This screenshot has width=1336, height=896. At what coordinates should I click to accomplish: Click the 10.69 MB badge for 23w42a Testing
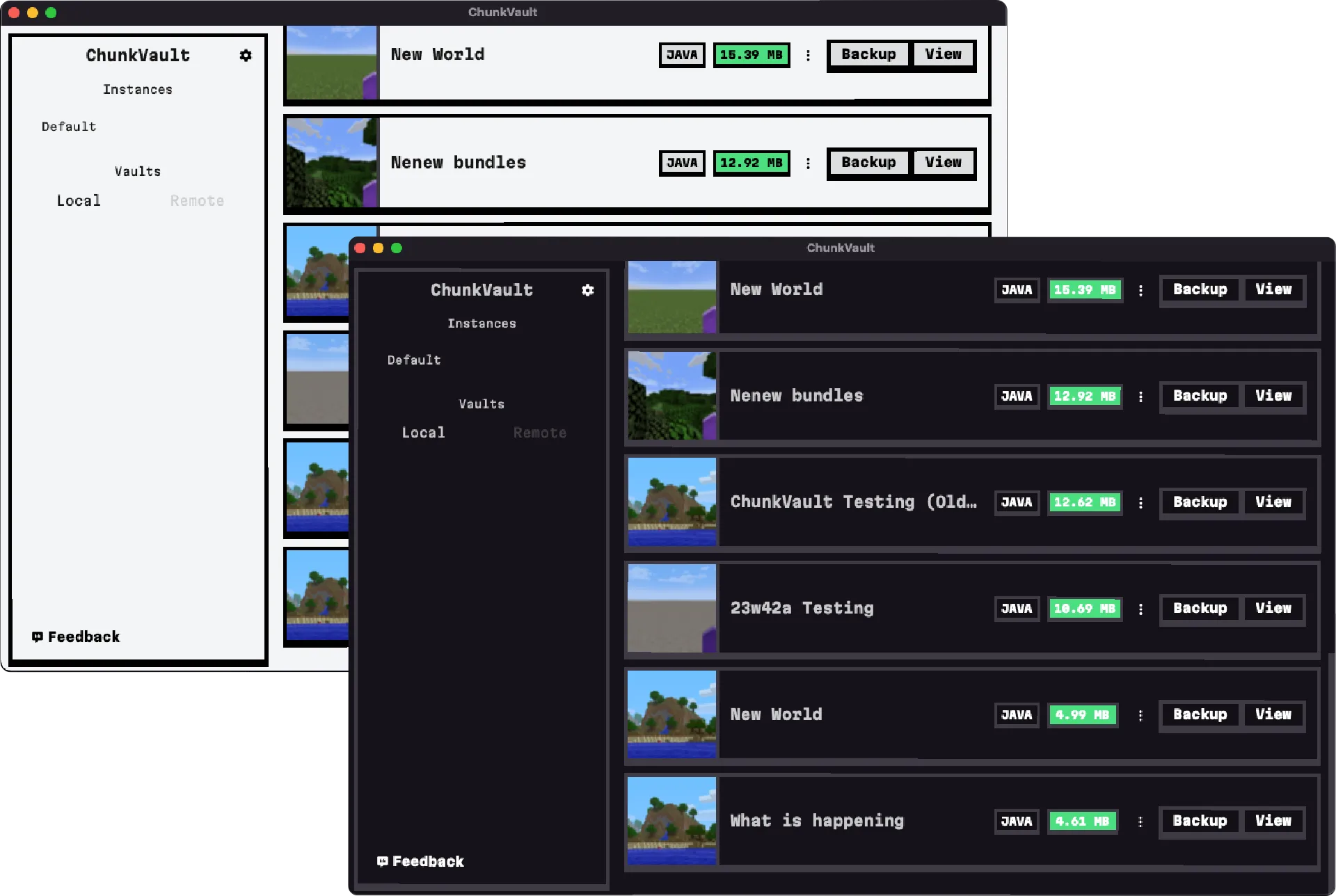1085,608
